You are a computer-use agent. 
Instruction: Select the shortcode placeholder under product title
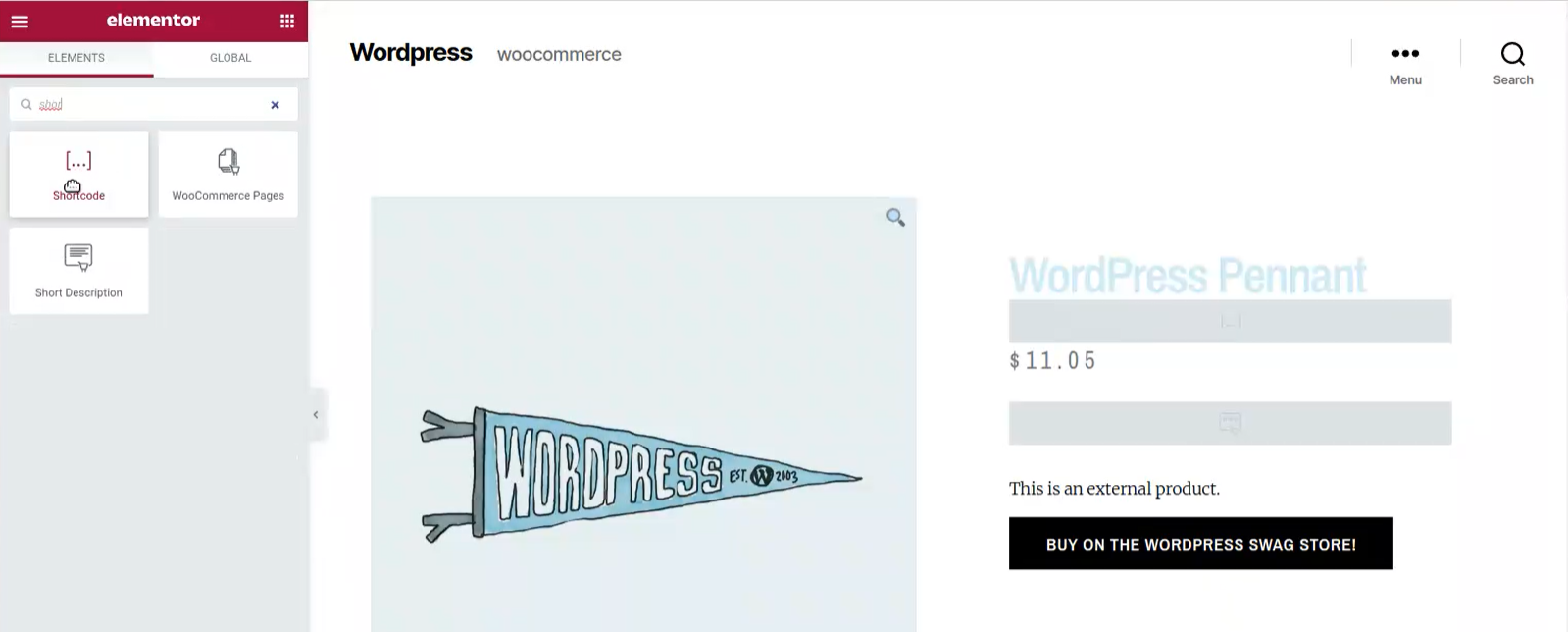pyautogui.click(x=1230, y=321)
